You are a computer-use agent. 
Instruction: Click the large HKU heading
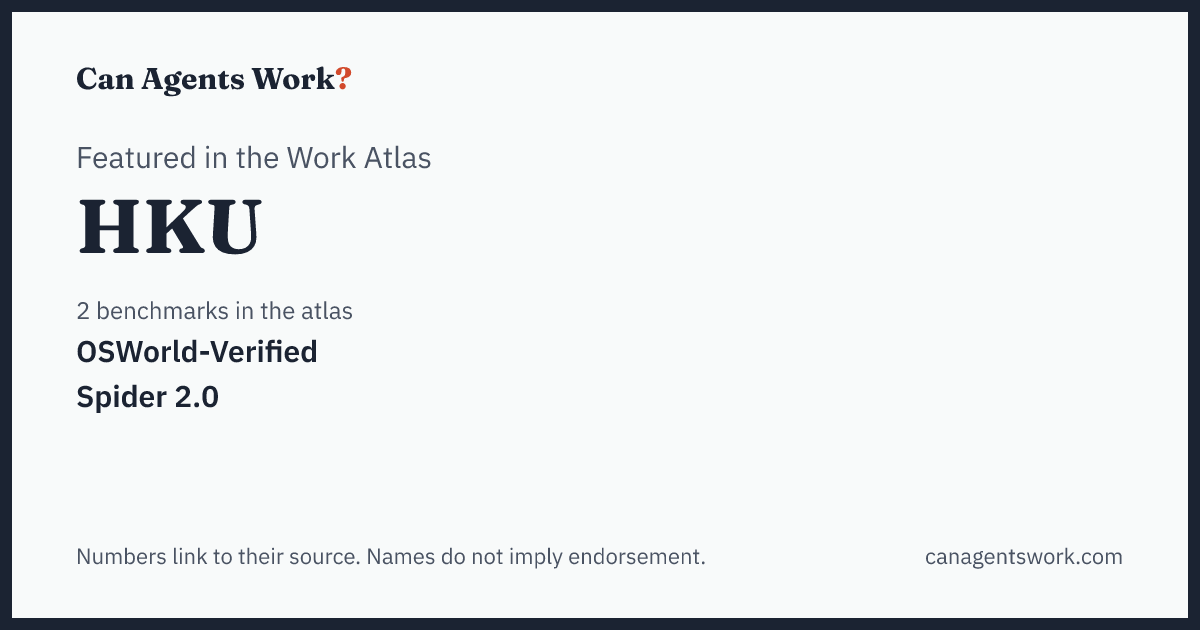click(169, 229)
